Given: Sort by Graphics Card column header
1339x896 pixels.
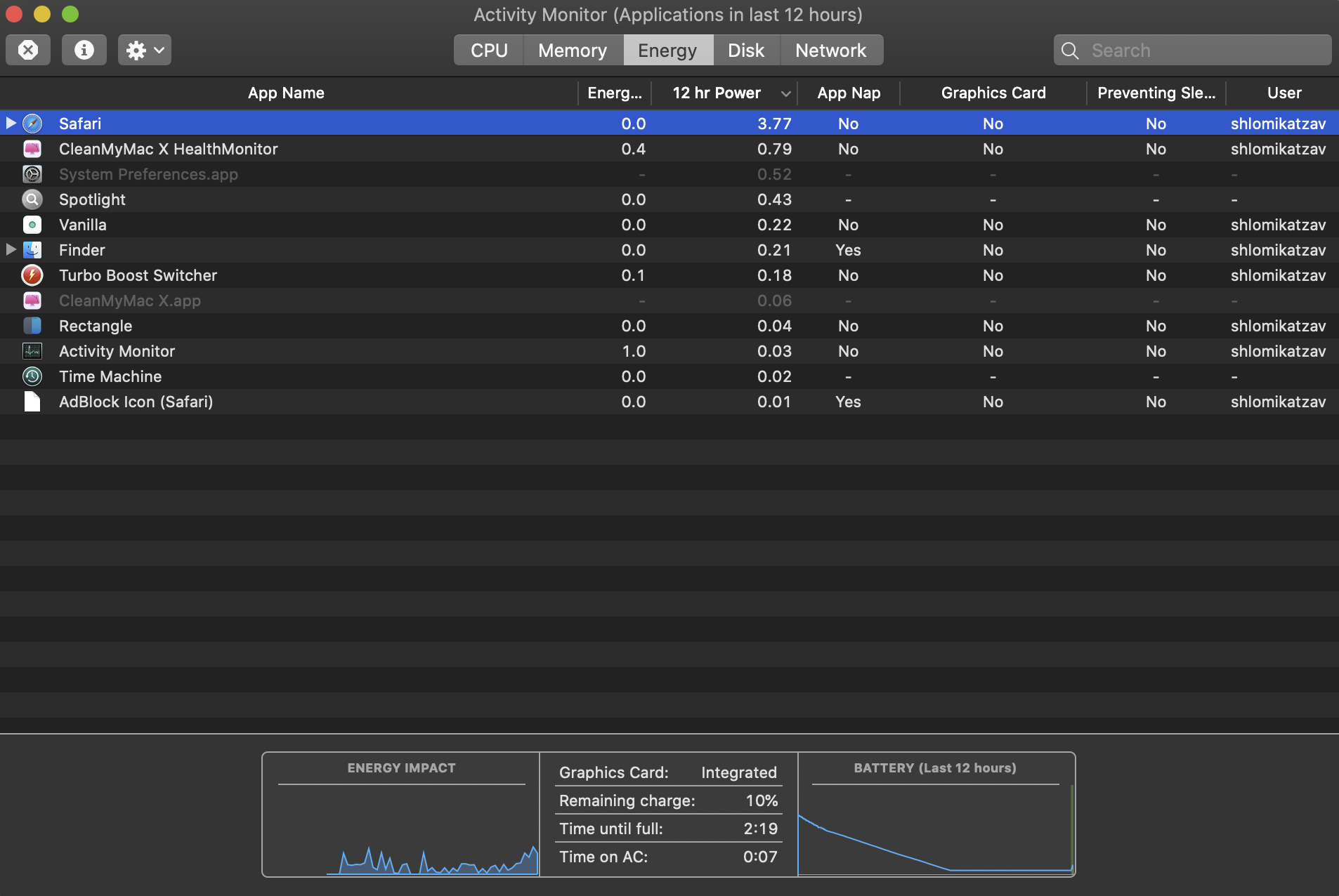Looking at the screenshot, I should pos(993,93).
